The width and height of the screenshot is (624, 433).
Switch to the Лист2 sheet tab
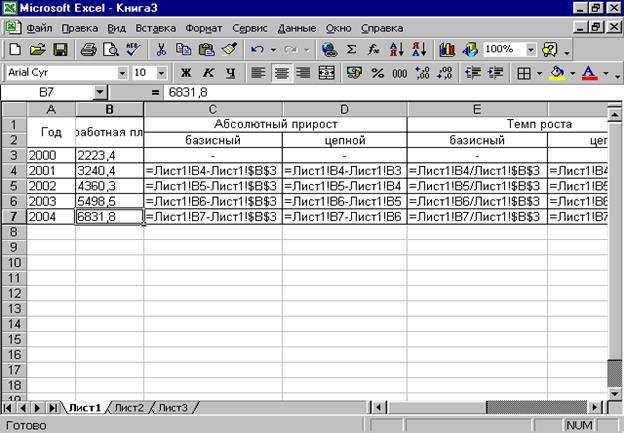(129, 407)
